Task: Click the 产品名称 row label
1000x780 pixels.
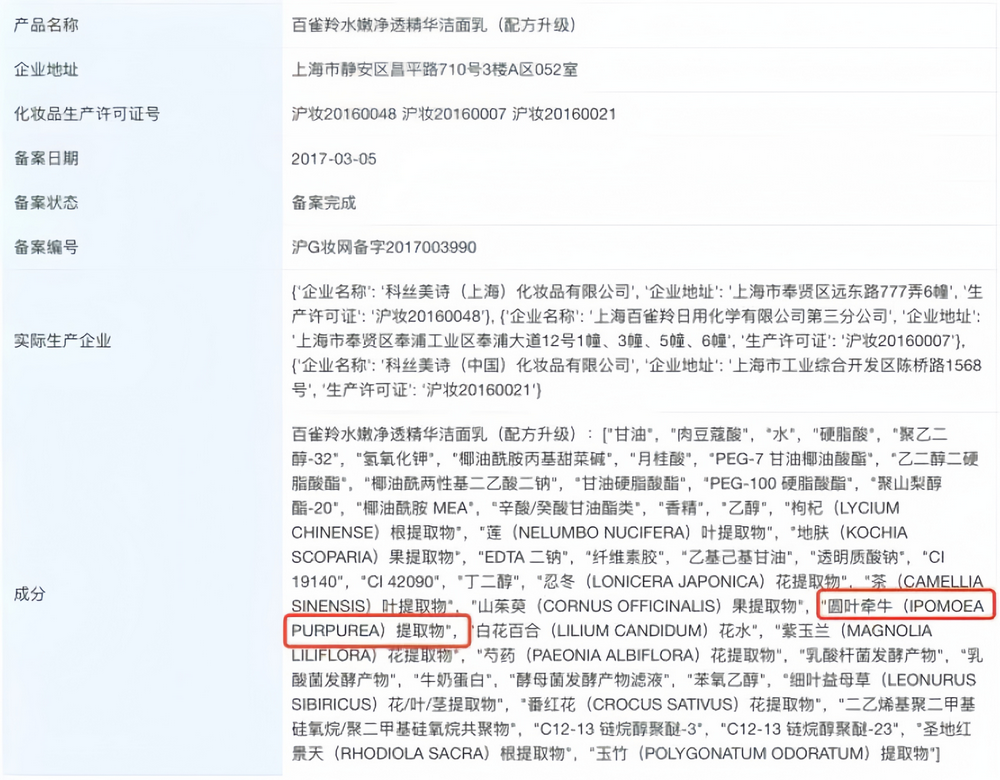Action: pos(46,25)
